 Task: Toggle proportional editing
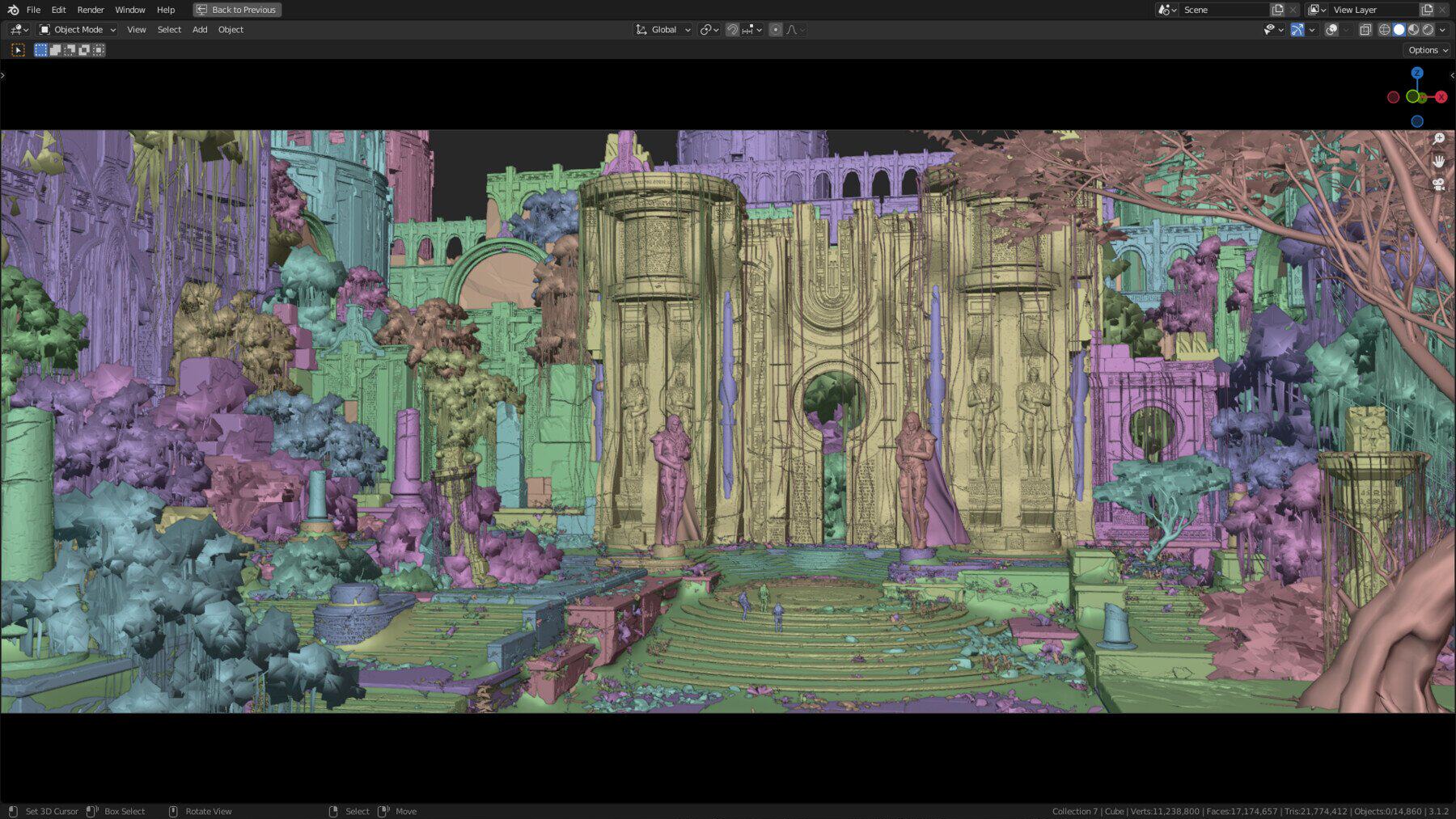point(776,30)
